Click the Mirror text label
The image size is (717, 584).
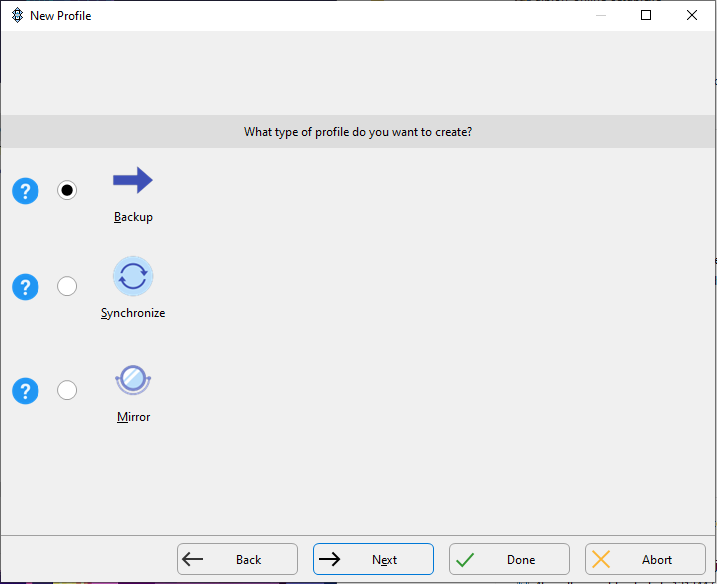coord(134,417)
